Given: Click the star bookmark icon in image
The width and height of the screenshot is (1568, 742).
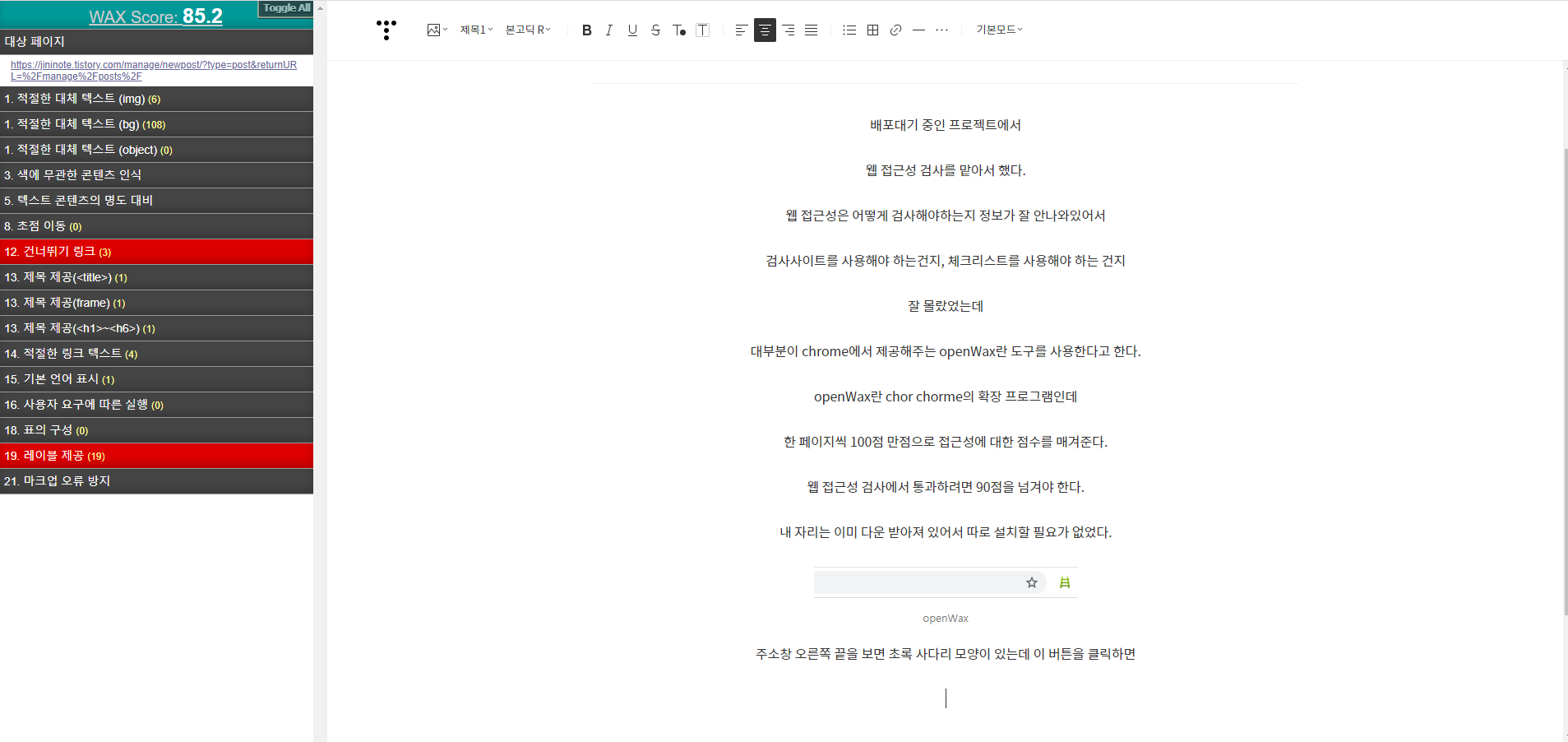Looking at the screenshot, I should point(1032,582).
